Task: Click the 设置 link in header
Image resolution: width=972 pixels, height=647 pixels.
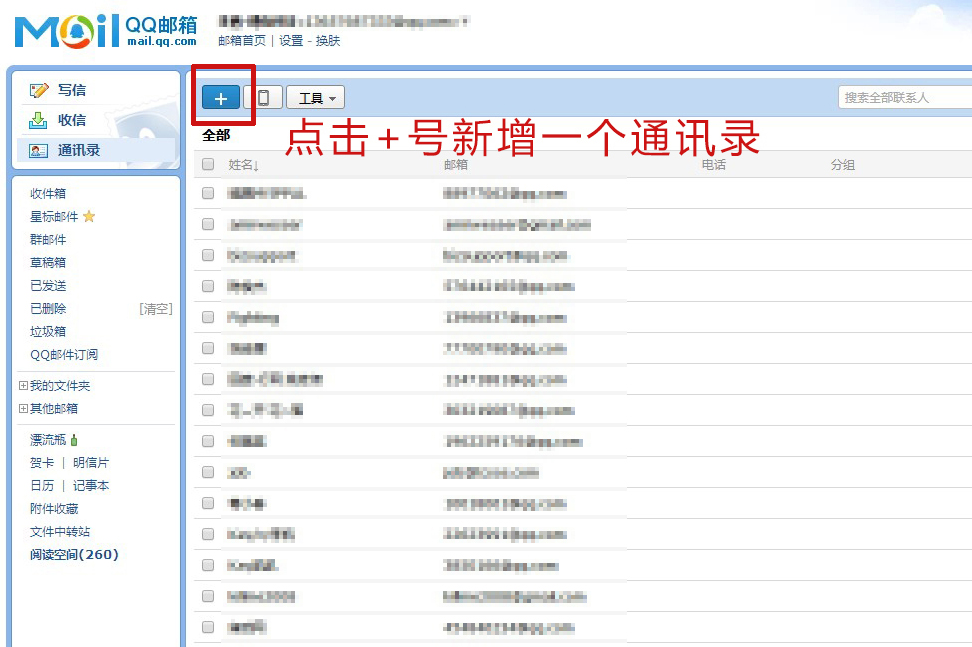Action: click(x=291, y=41)
